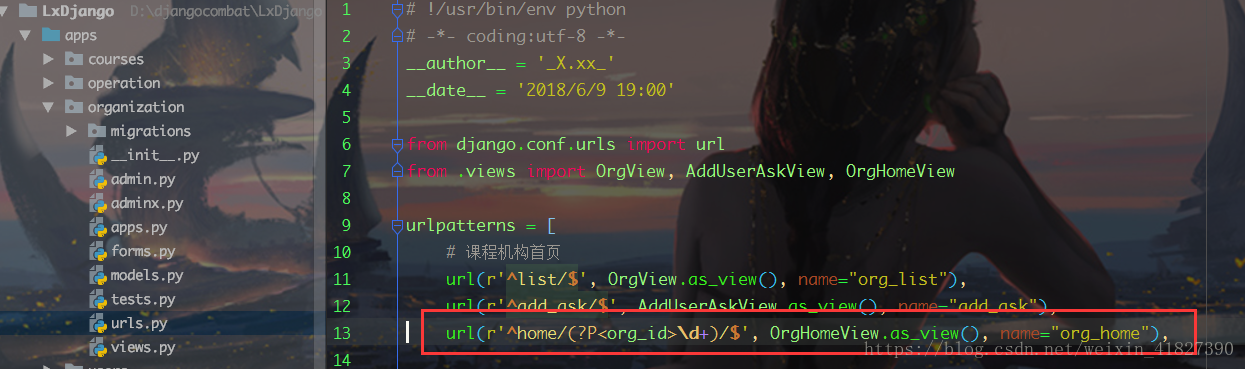Screen dimensions: 1245x369
Task: Click the Python file icon of views.py
Action: click(x=98, y=347)
